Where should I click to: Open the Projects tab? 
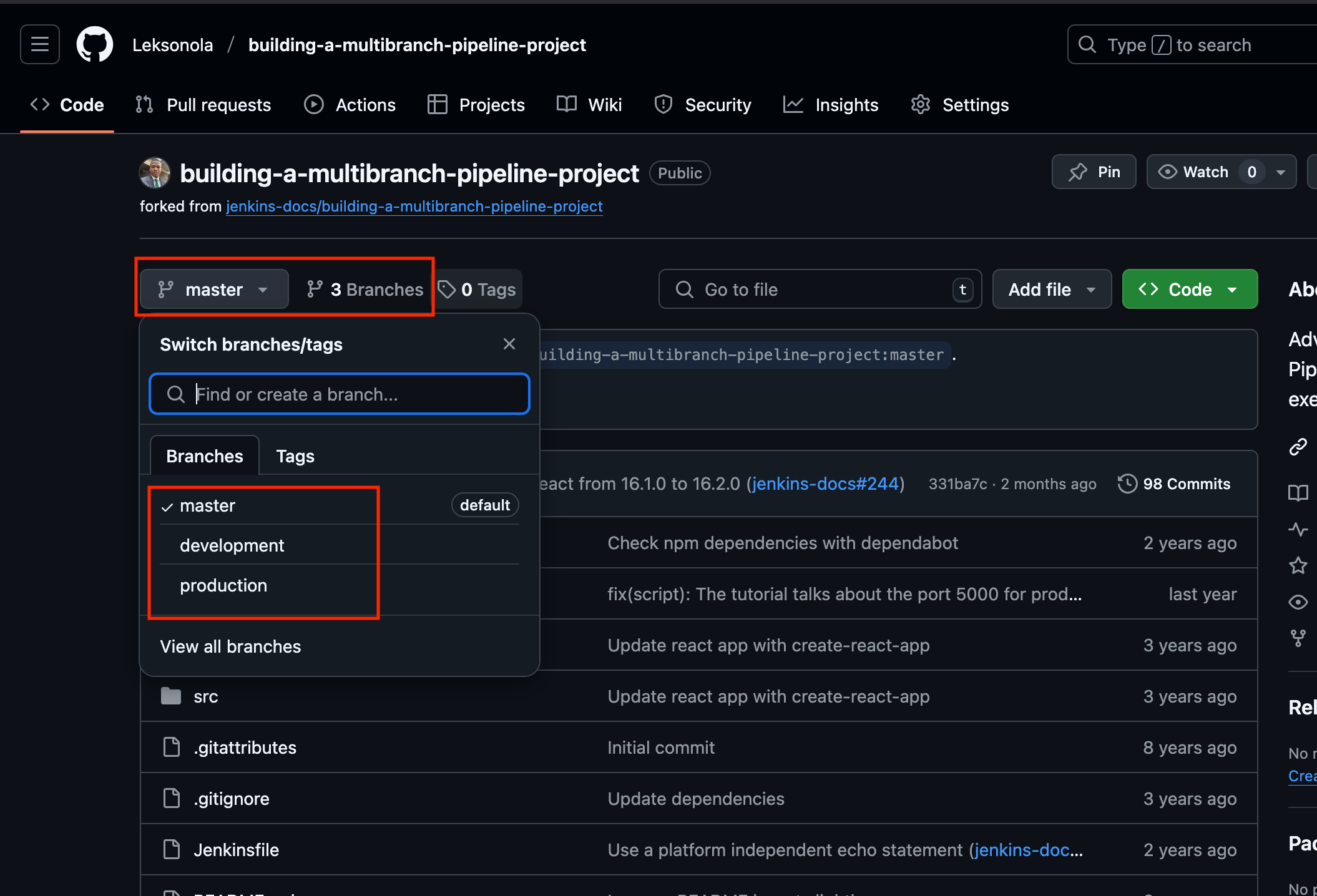pyautogui.click(x=476, y=105)
